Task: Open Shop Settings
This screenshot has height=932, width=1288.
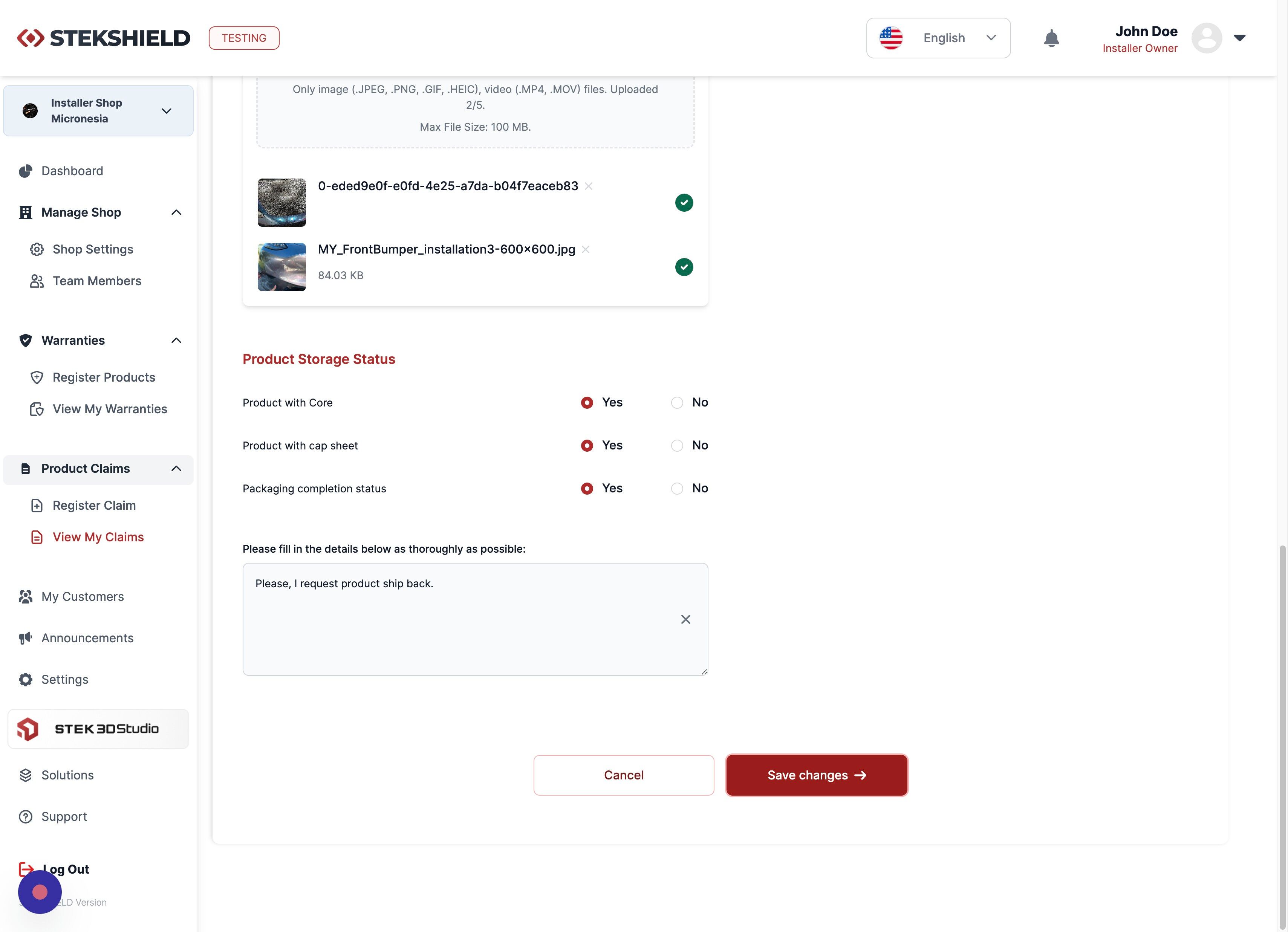Action: point(93,249)
